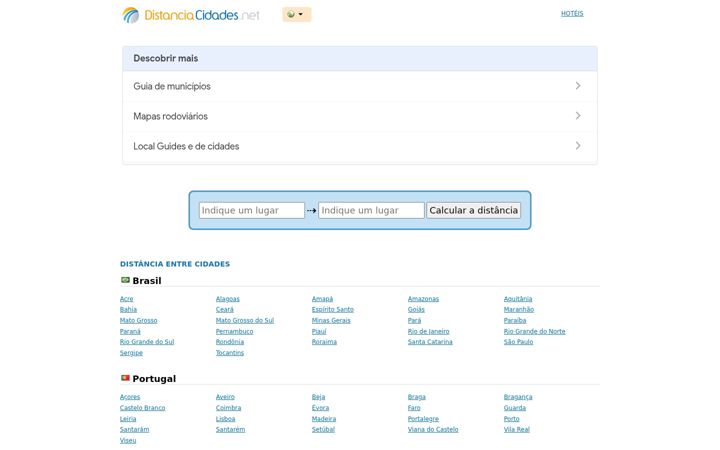Expand Local Guides e de cidades row

point(360,146)
